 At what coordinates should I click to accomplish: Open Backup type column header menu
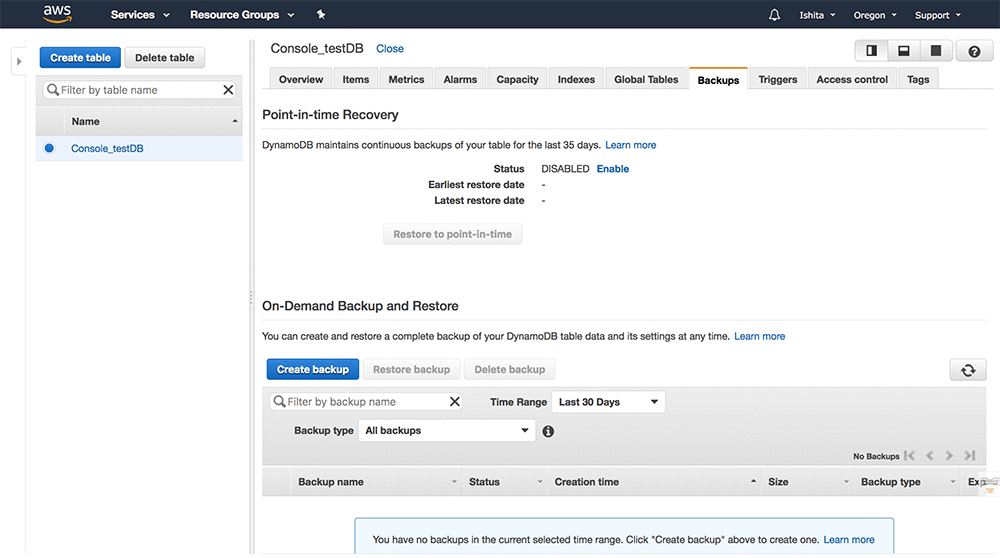(x=953, y=482)
